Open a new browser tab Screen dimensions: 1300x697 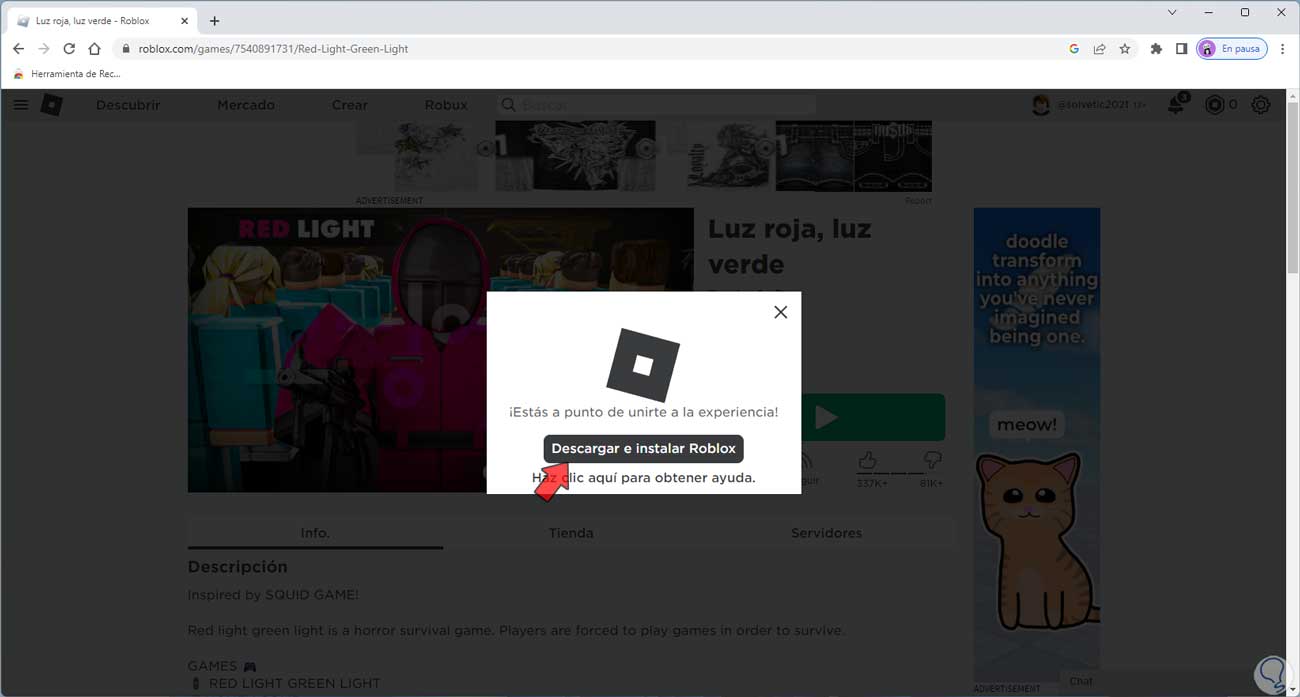214,20
